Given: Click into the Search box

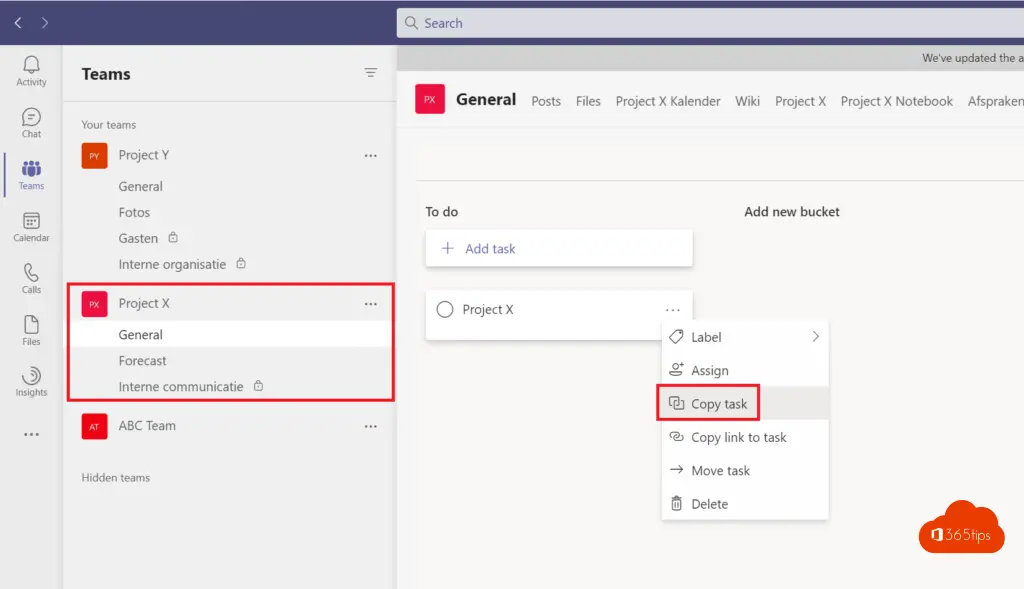Looking at the screenshot, I should click(x=700, y=23).
